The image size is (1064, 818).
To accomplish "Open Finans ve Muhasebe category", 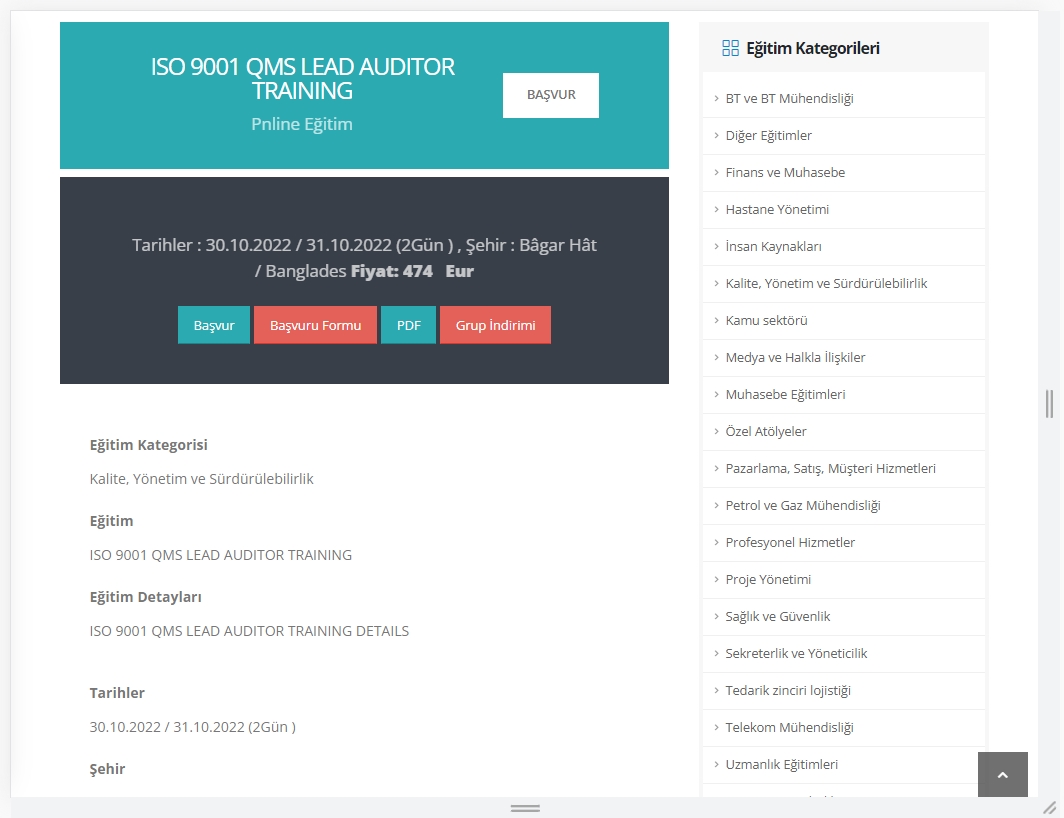I will coord(785,172).
